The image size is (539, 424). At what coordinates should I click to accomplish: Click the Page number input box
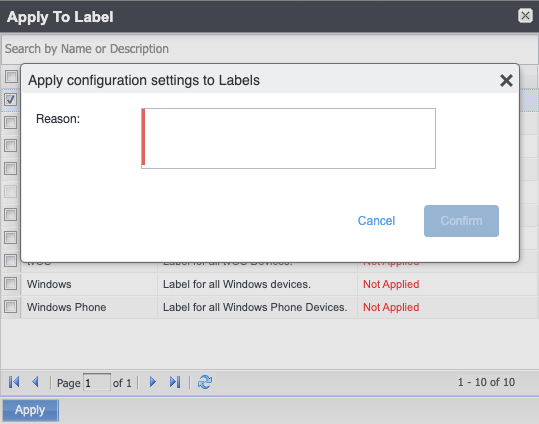(x=97, y=382)
